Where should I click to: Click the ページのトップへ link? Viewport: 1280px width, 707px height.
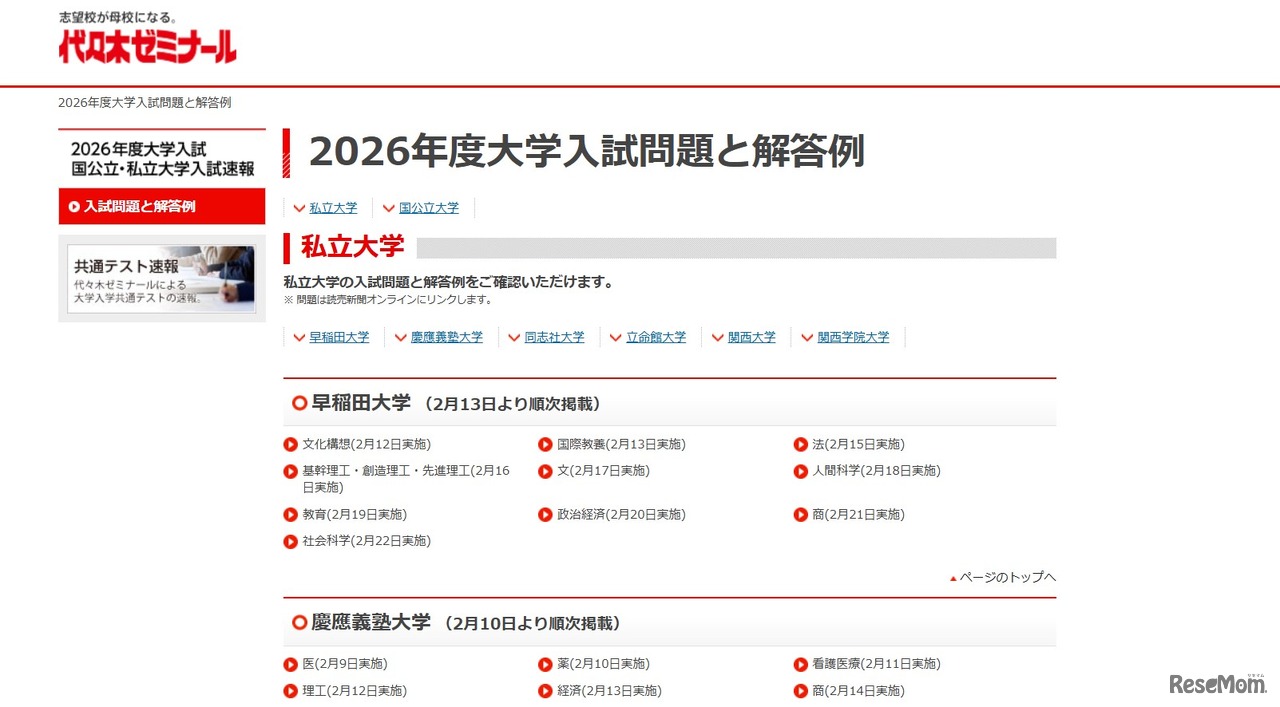click(x=1008, y=577)
